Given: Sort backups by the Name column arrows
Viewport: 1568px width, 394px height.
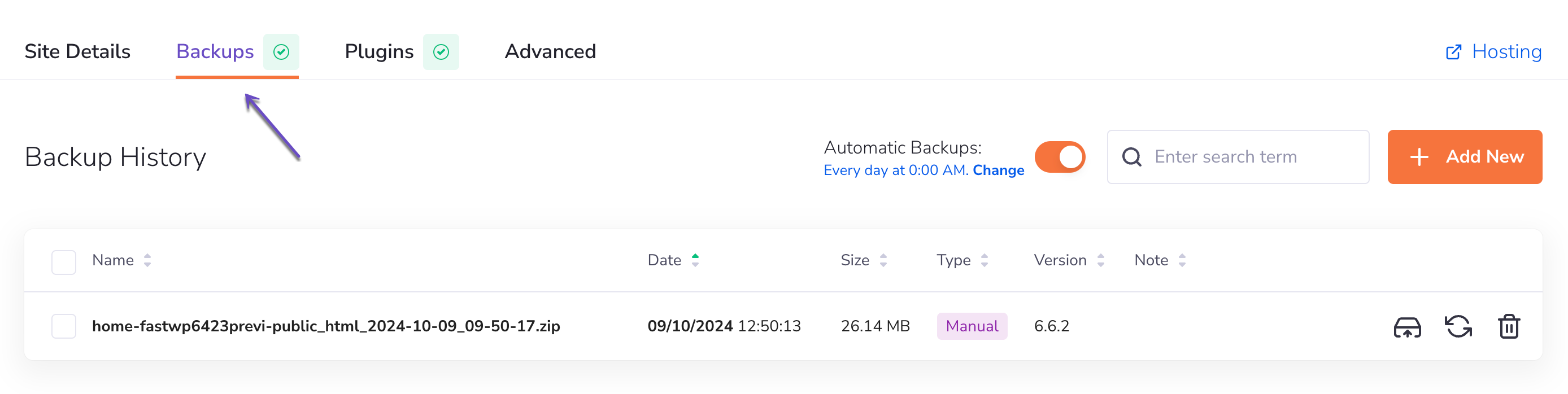Looking at the screenshot, I should (x=147, y=260).
